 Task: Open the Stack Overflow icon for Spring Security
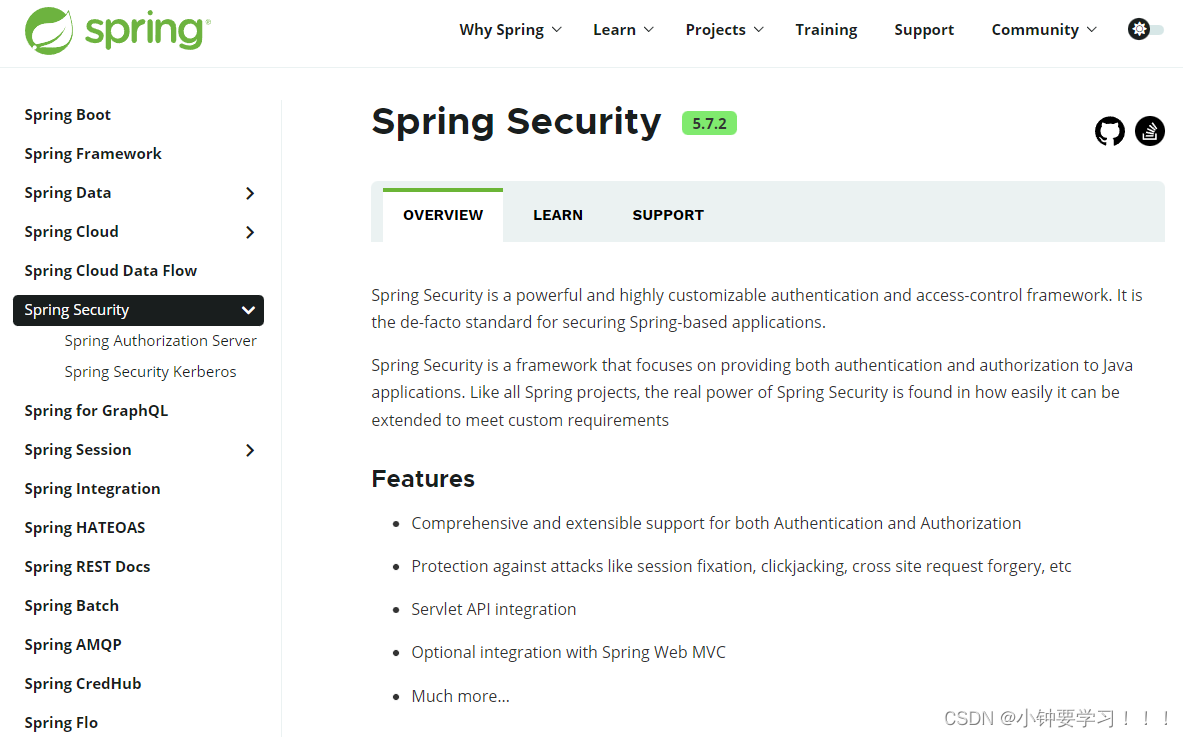coord(1150,131)
